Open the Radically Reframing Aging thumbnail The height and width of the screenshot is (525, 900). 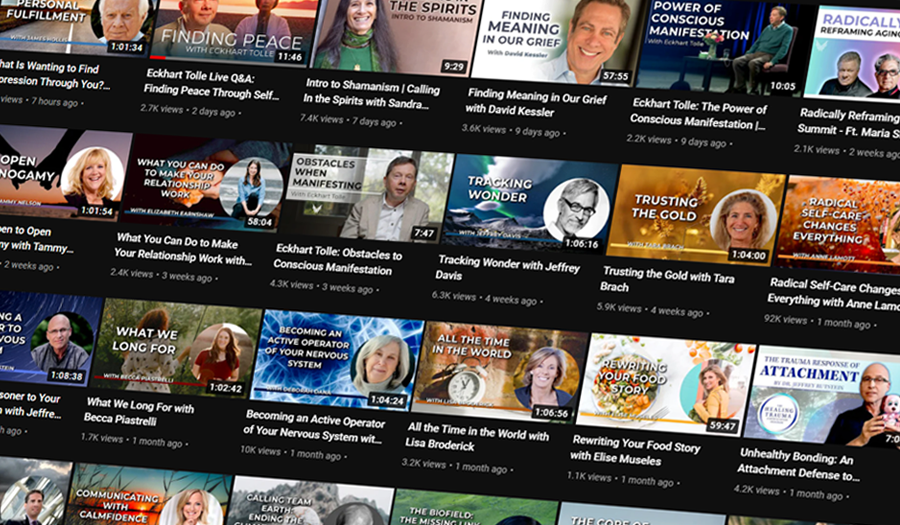[x=853, y=53]
